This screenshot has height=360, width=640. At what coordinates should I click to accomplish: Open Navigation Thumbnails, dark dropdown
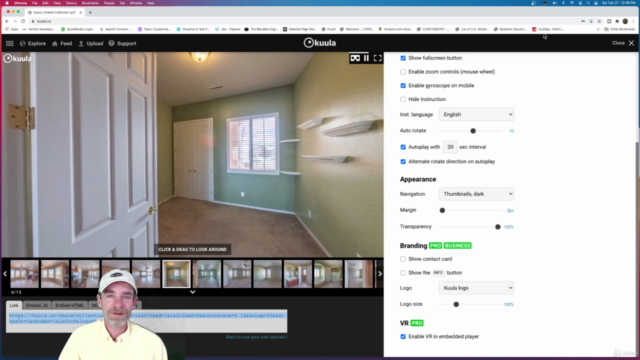[x=476, y=194]
